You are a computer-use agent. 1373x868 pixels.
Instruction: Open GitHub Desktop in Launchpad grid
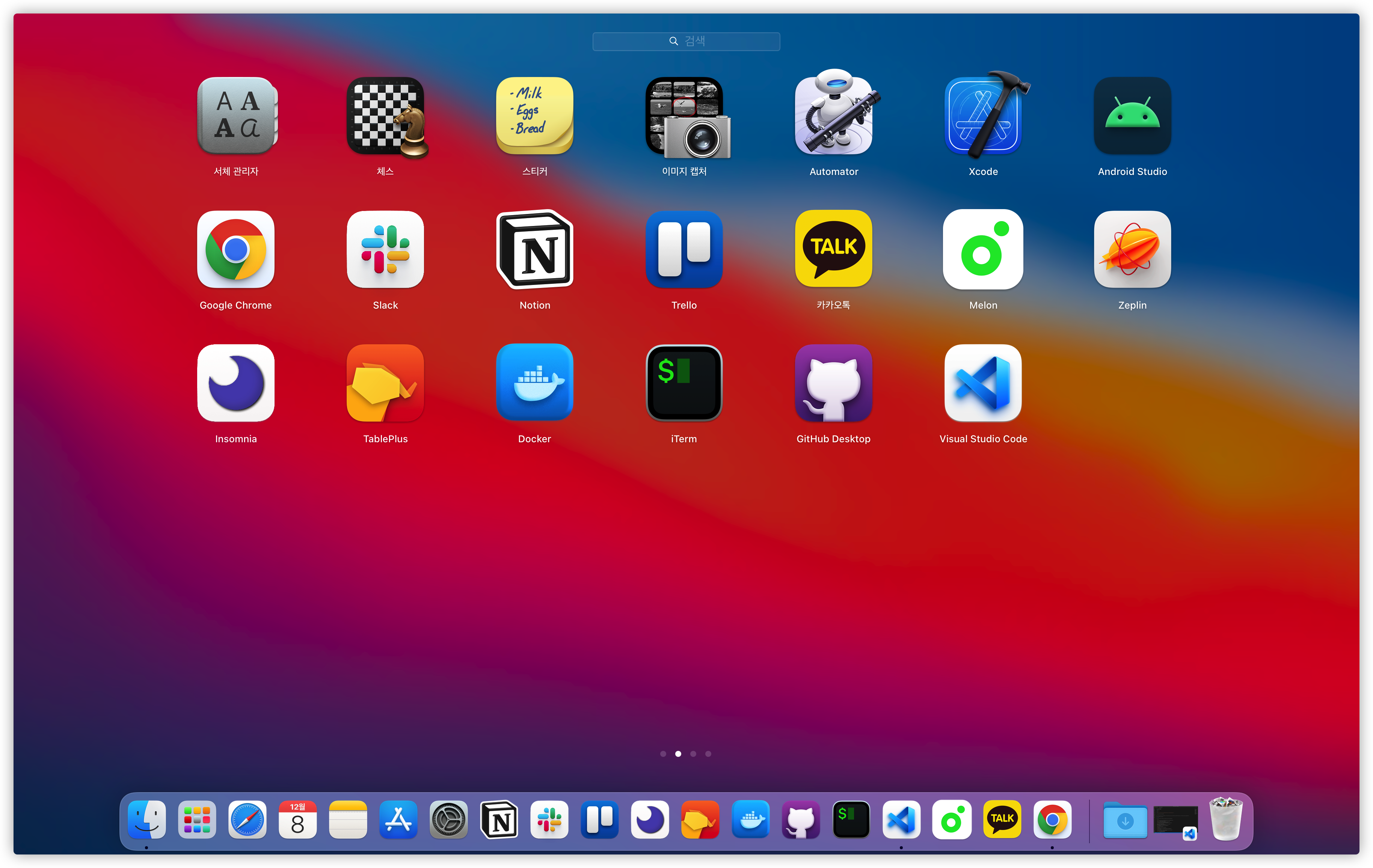click(833, 383)
